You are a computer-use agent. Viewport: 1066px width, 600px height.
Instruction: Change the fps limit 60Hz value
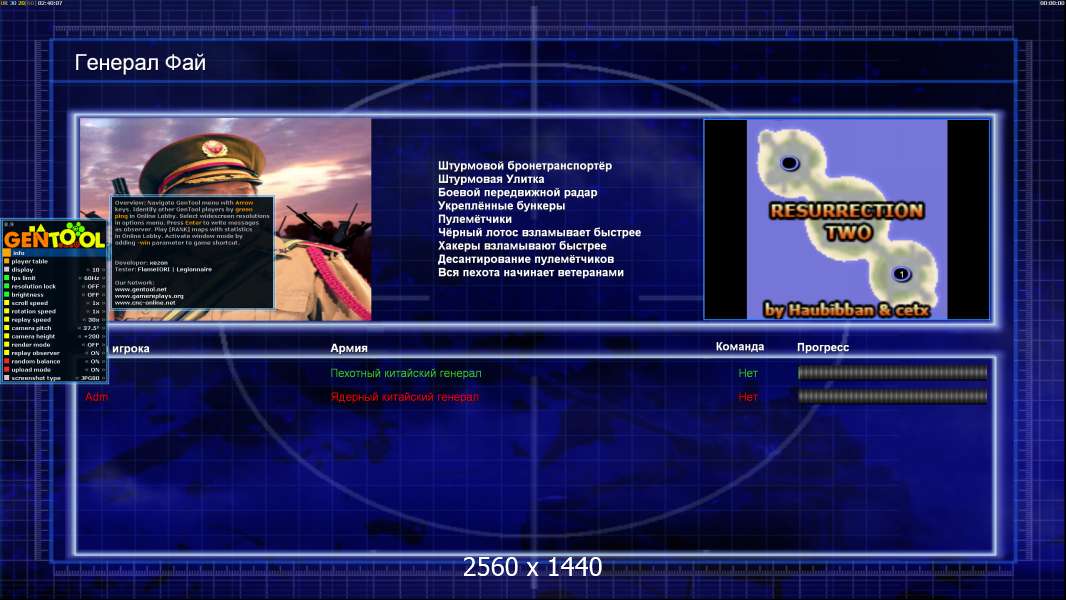click(x=92, y=278)
